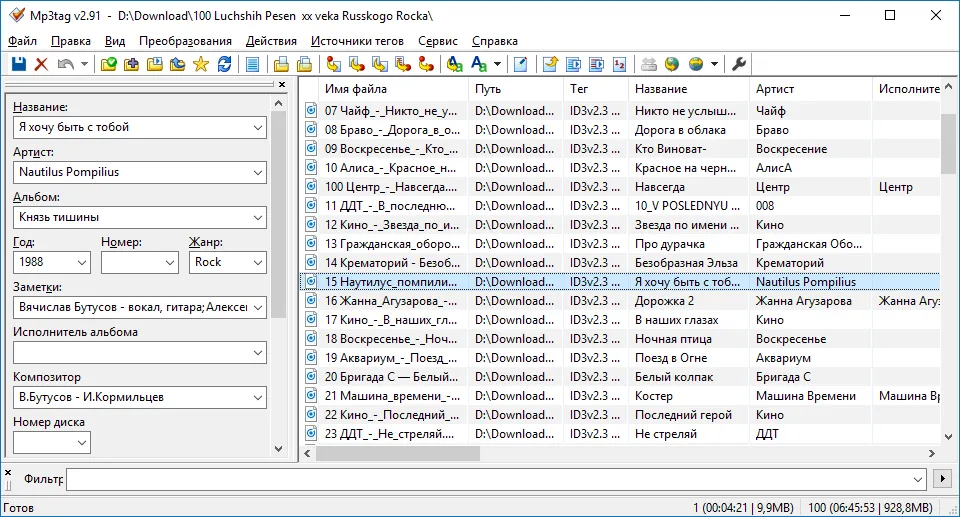The image size is (960, 517).
Task: Open the Правка menu
Action: point(70,41)
